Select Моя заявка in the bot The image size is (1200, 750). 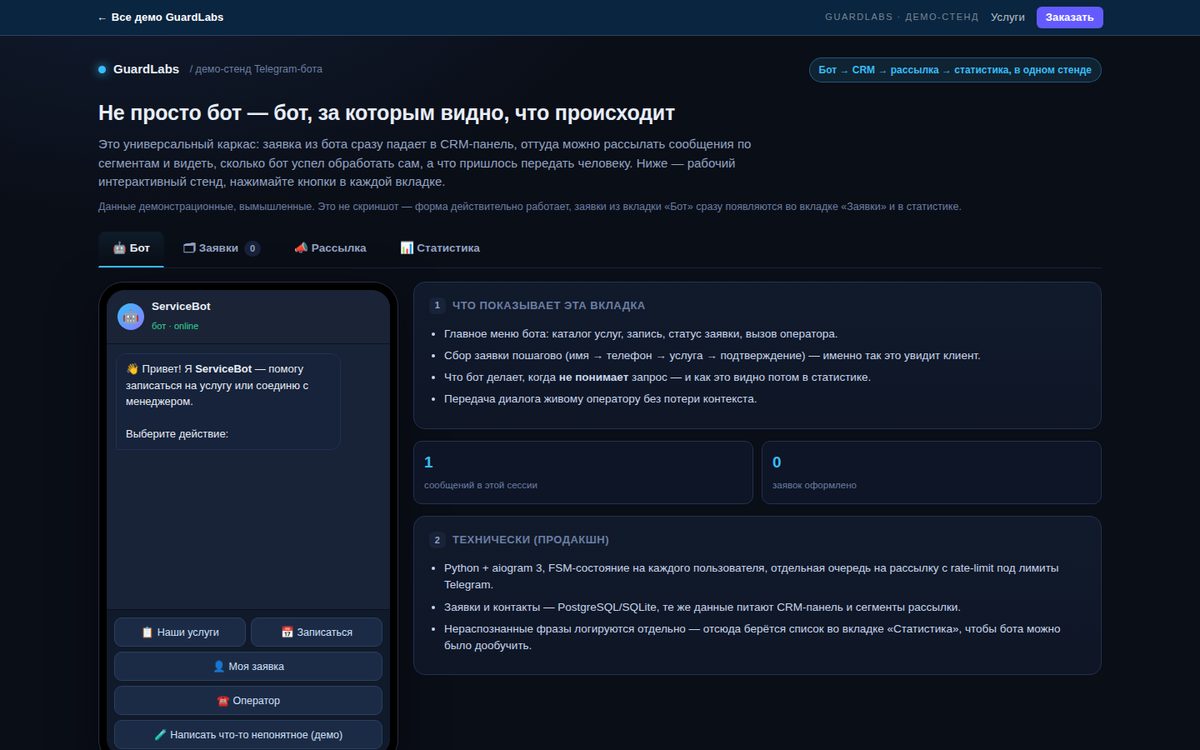coord(248,666)
